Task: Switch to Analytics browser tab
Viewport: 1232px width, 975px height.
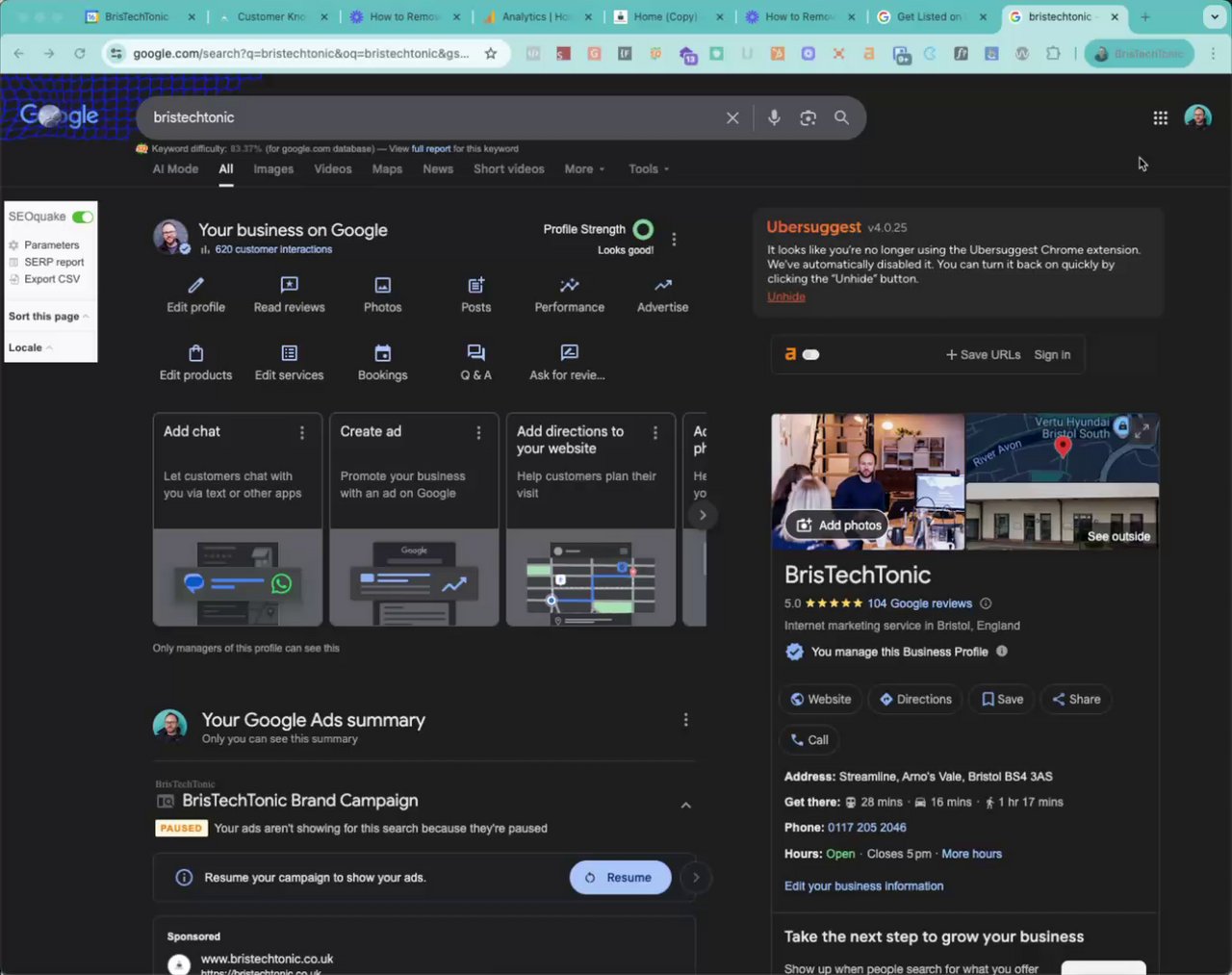Action: pyautogui.click(x=535, y=16)
